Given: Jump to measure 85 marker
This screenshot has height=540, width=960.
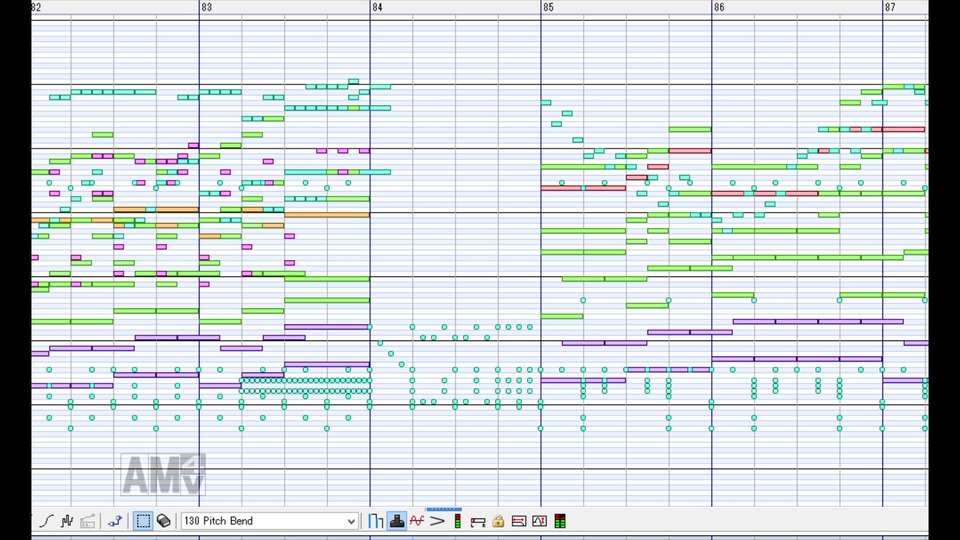Looking at the screenshot, I should point(548,7).
